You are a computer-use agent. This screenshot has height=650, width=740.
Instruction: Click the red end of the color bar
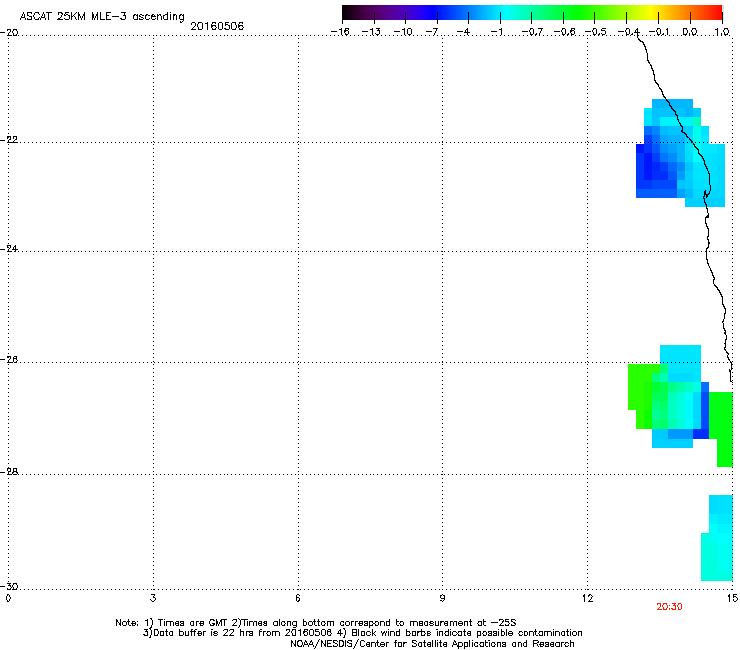pyautogui.click(x=715, y=12)
